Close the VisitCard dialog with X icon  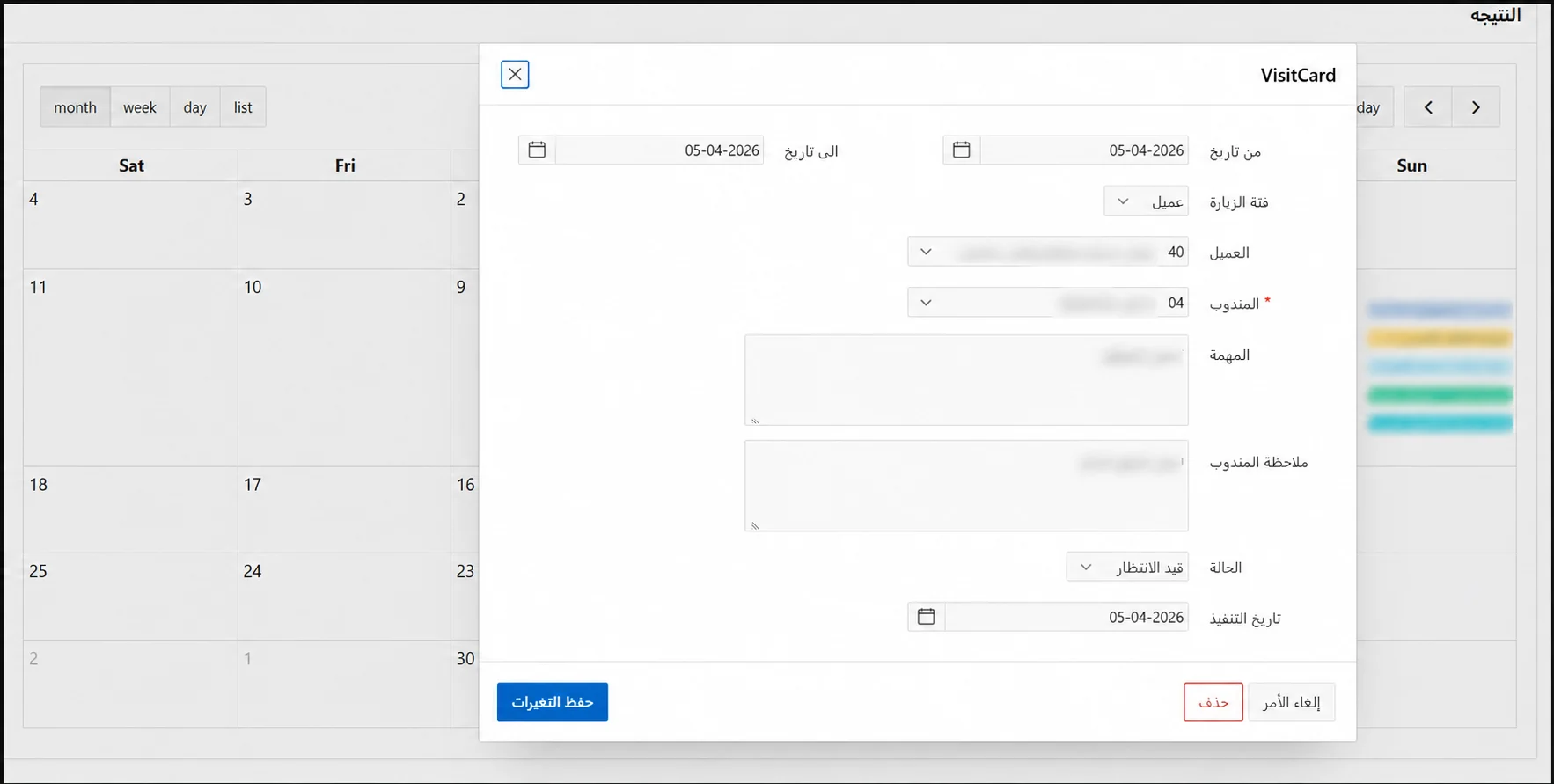pos(515,75)
